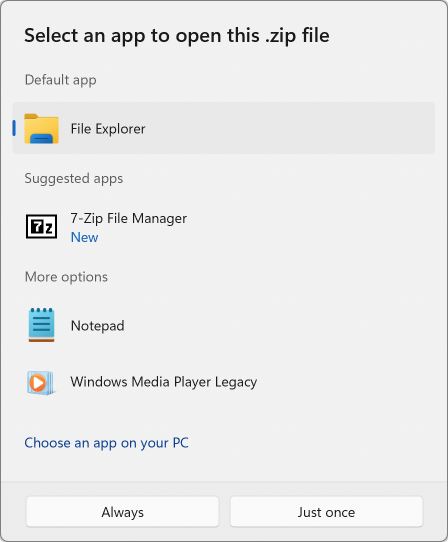This screenshot has height=542, width=448.
Task: Select the File Explorer label
Action: tap(108, 129)
